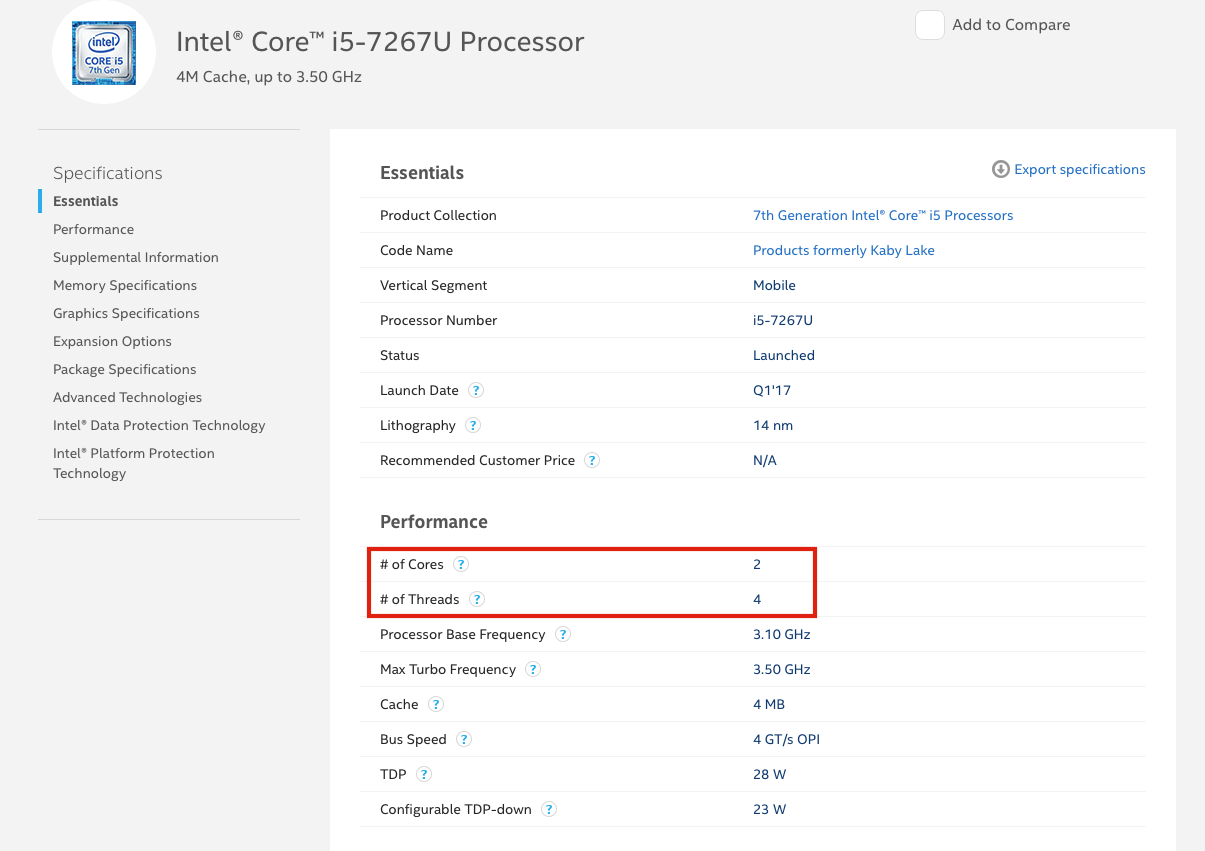Click the Lithography question mark icon
Image resolution: width=1205 pixels, height=851 pixels.
click(x=473, y=425)
